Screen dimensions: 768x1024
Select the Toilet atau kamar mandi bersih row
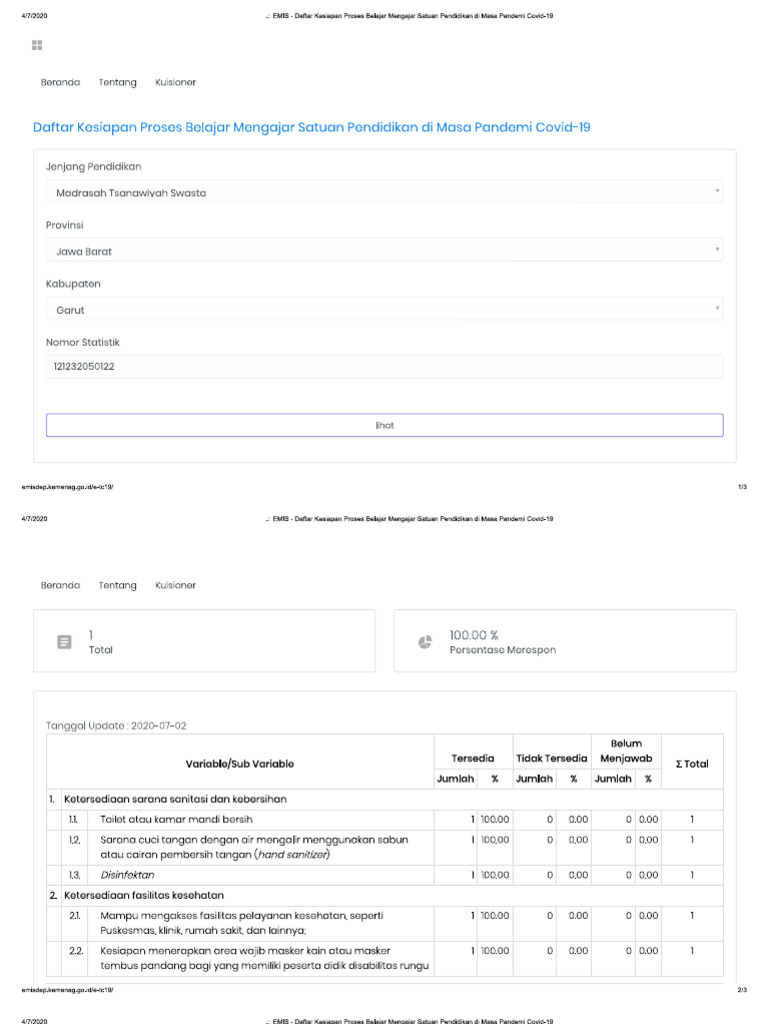[154, 820]
